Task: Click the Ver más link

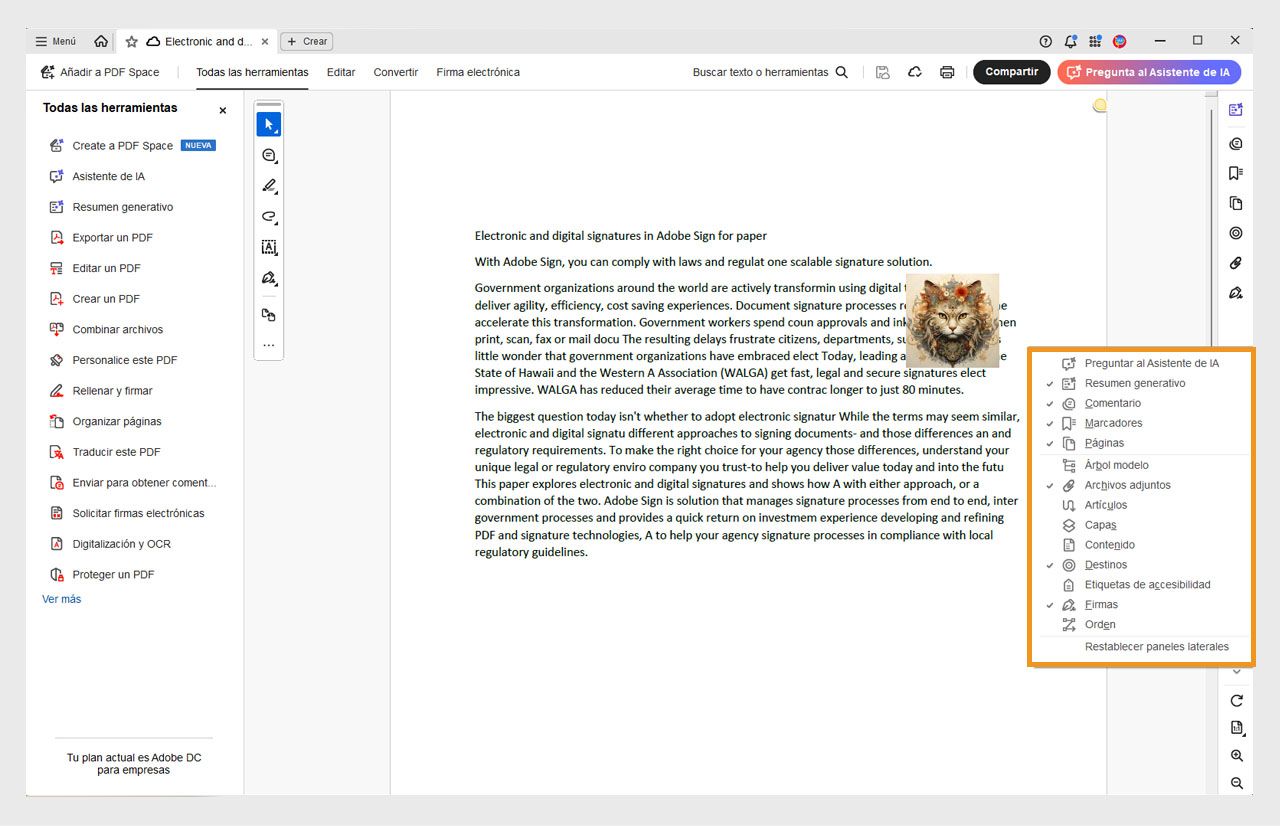Action: [x=63, y=598]
